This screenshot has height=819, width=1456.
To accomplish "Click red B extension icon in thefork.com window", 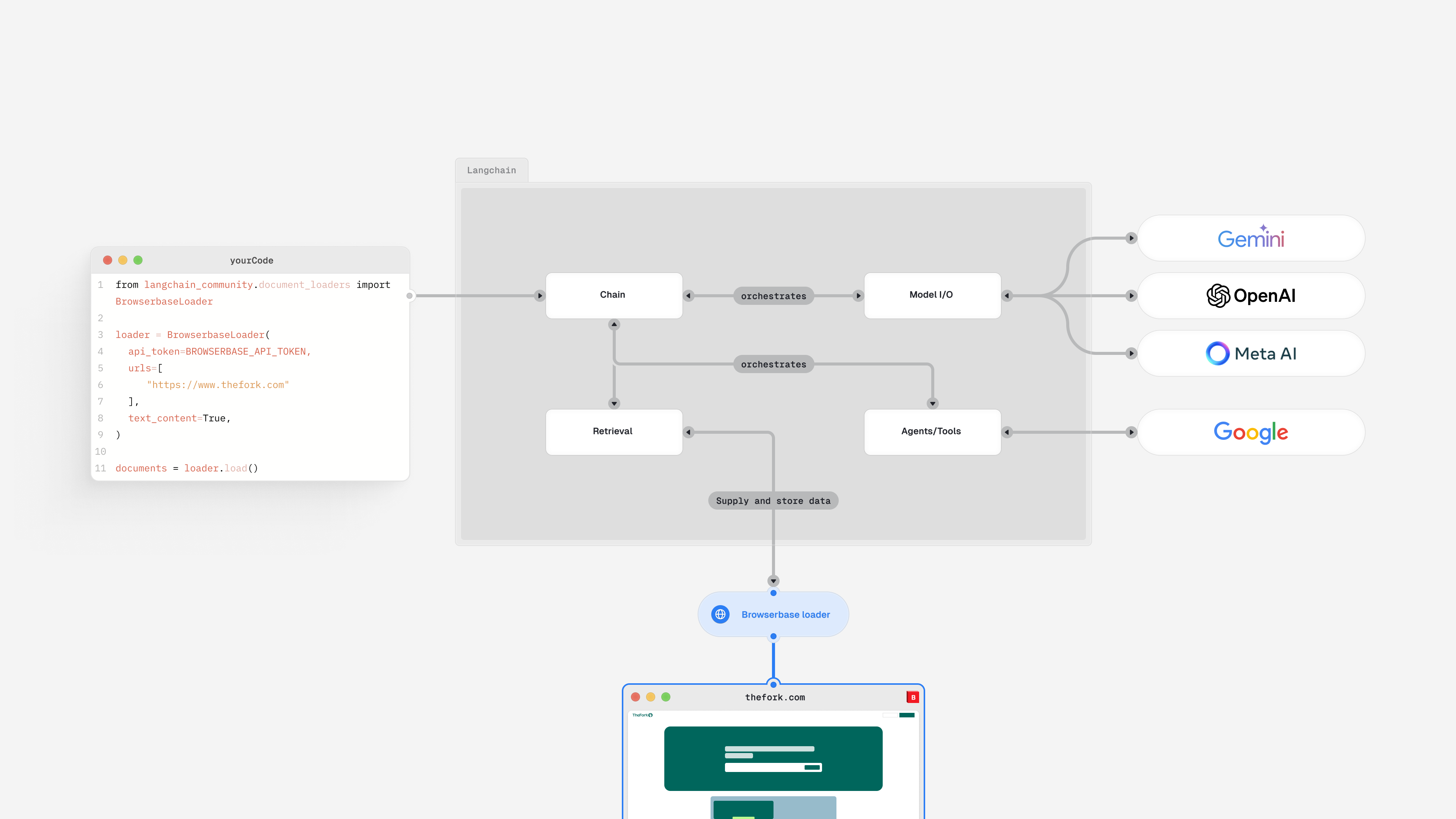I will tap(912, 697).
